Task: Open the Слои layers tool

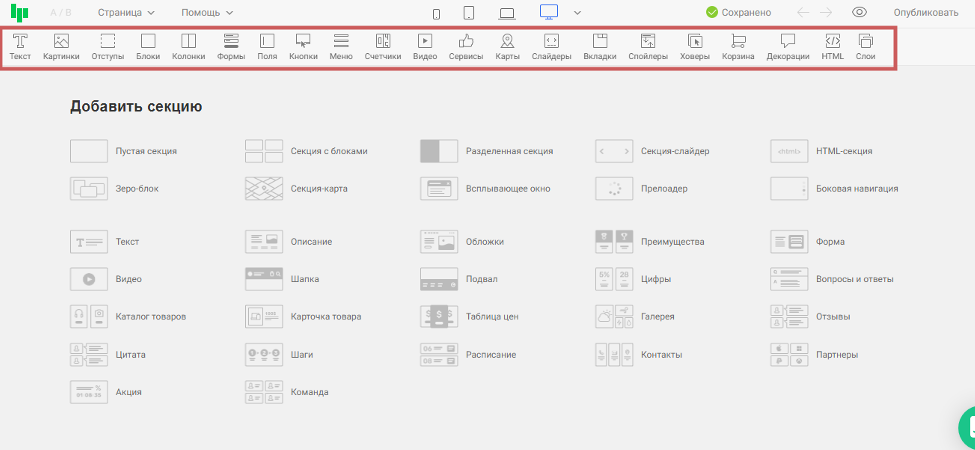Action: click(866, 47)
